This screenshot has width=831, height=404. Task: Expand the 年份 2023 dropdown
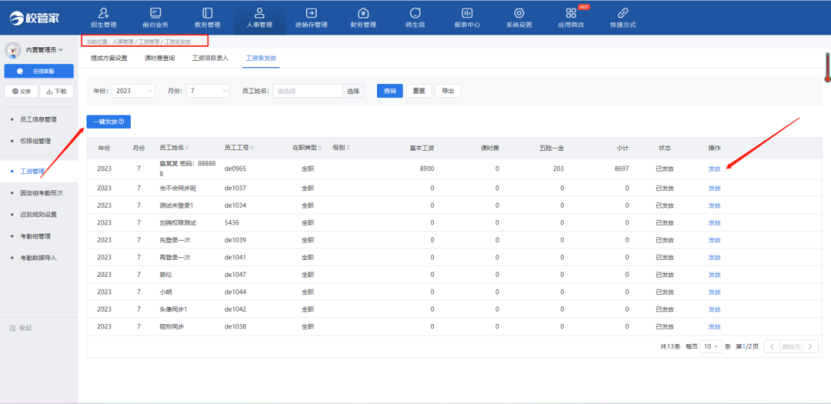[134, 90]
